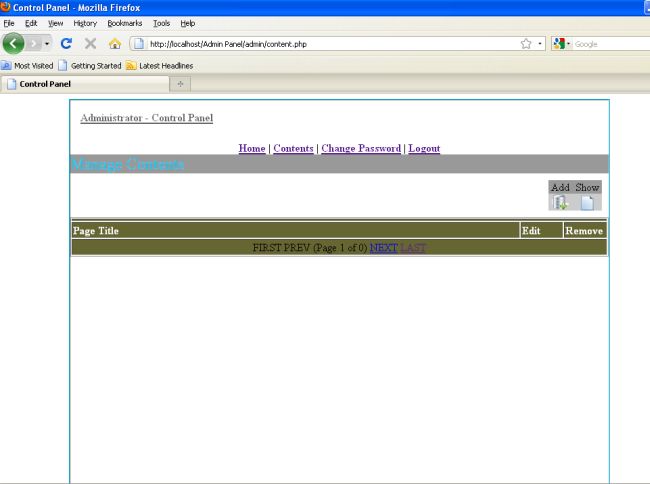Open the Bookmarks menu
The height and width of the screenshot is (484, 650).
point(125,23)
